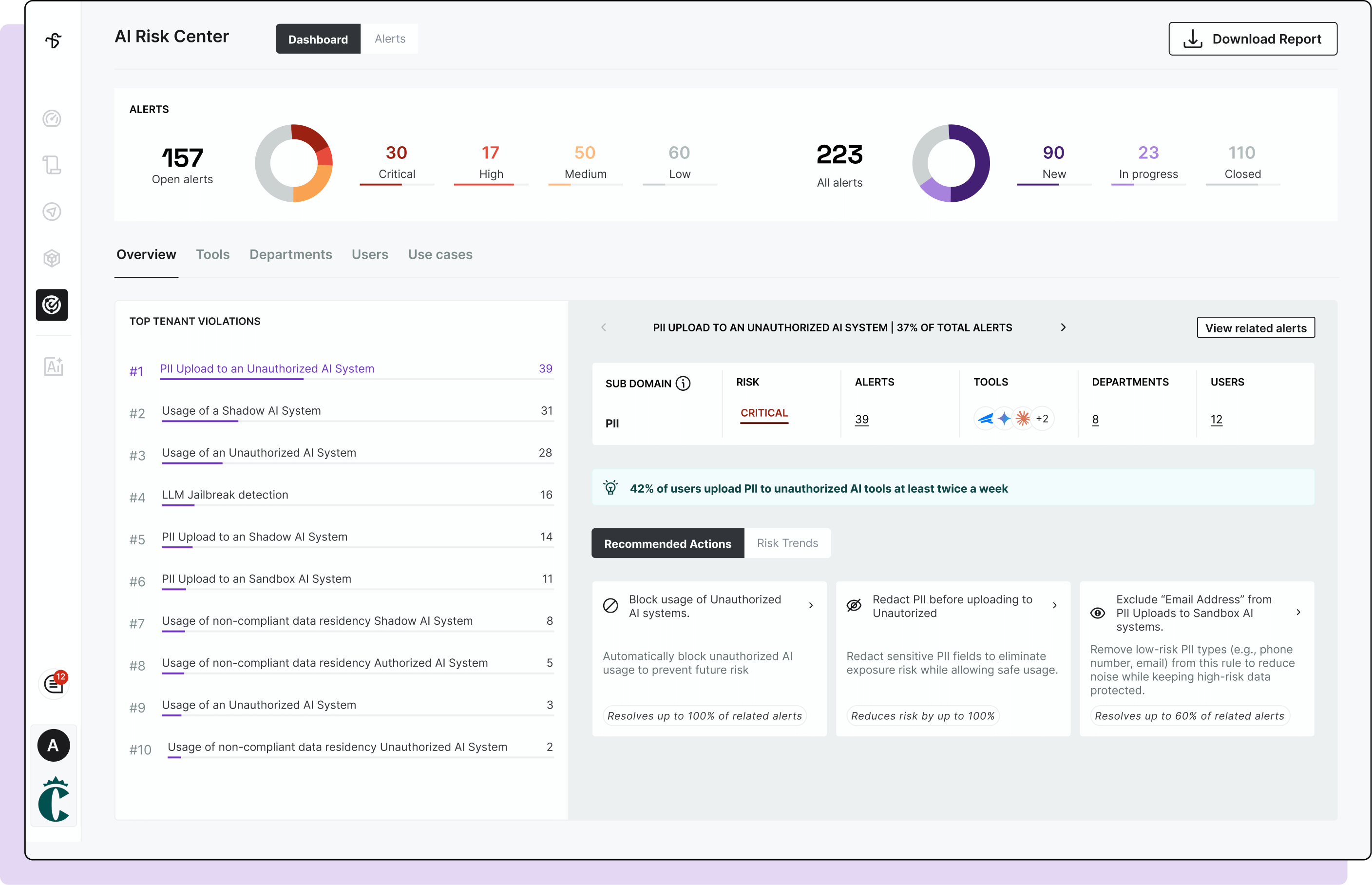Open the scroll/policies icon in sidebar
The height and width of the screenshot is (885, 1372).
point(52,165)
